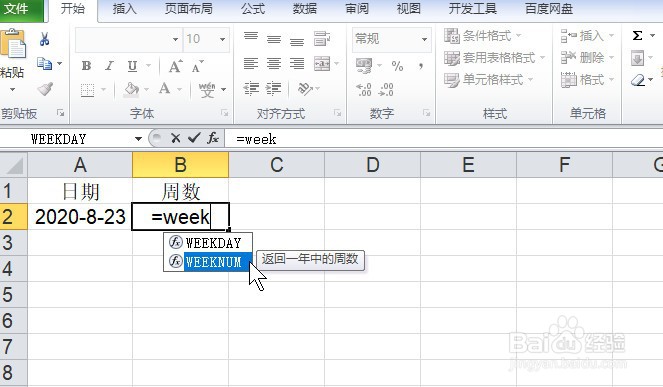Align text to bottom
This screenshot has height=387, width=663.
click(297, 41)
